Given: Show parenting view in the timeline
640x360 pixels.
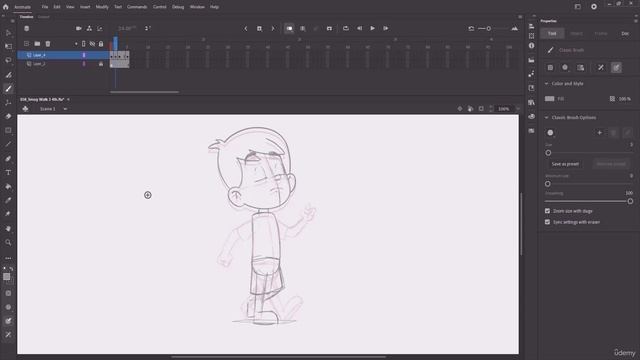Looking at the screenshot, I should coord(89,28).
